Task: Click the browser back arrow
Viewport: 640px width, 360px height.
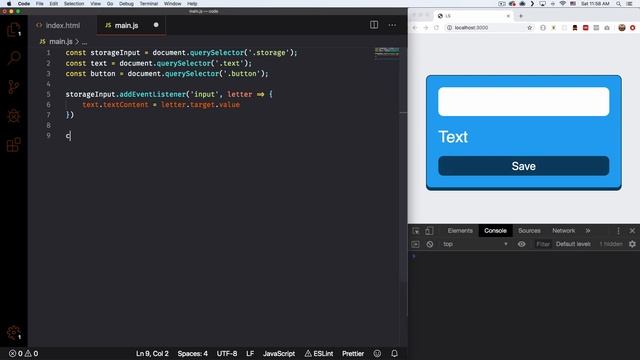Action: click(415, 28)
